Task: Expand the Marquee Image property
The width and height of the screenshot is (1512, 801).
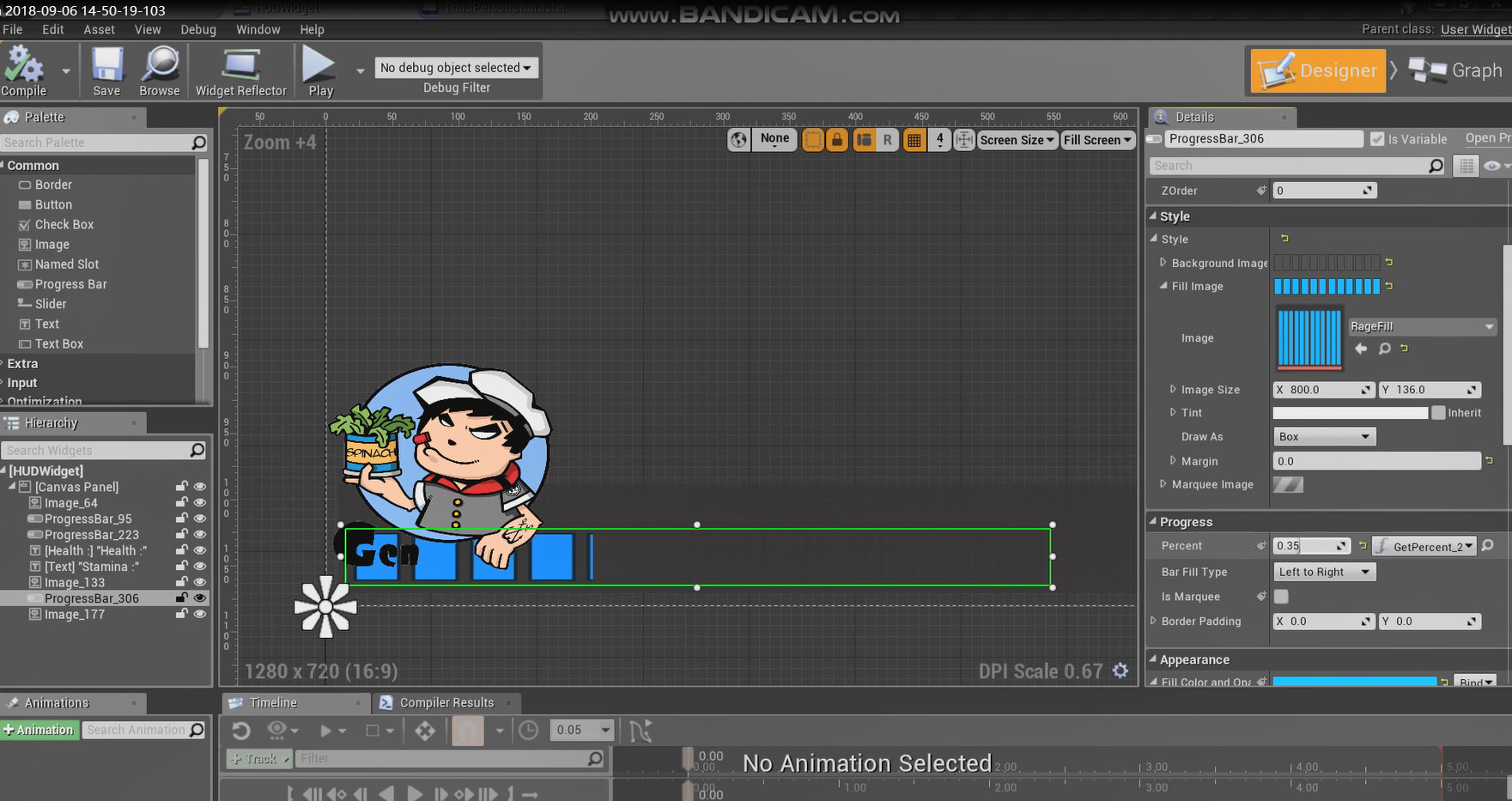Action: point(1163,484)
